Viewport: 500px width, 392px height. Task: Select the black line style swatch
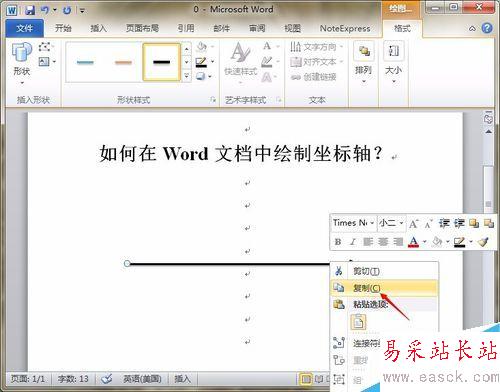pyautogui.click(x=162, y=62)
